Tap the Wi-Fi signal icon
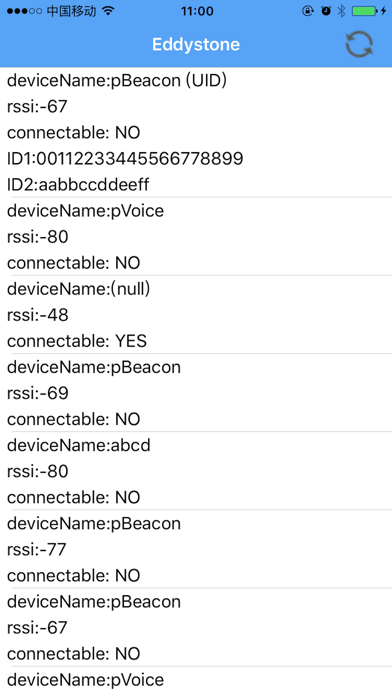 coord(108,11)
